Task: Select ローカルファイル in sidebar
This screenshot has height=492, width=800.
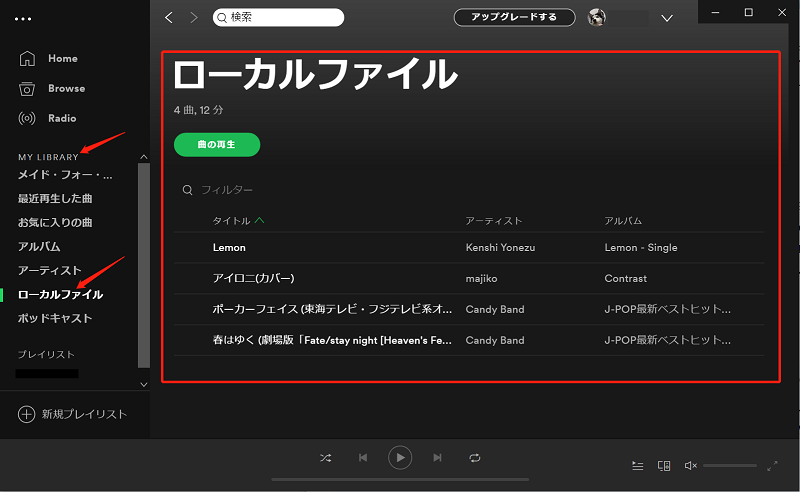Action: pos(60,294)
